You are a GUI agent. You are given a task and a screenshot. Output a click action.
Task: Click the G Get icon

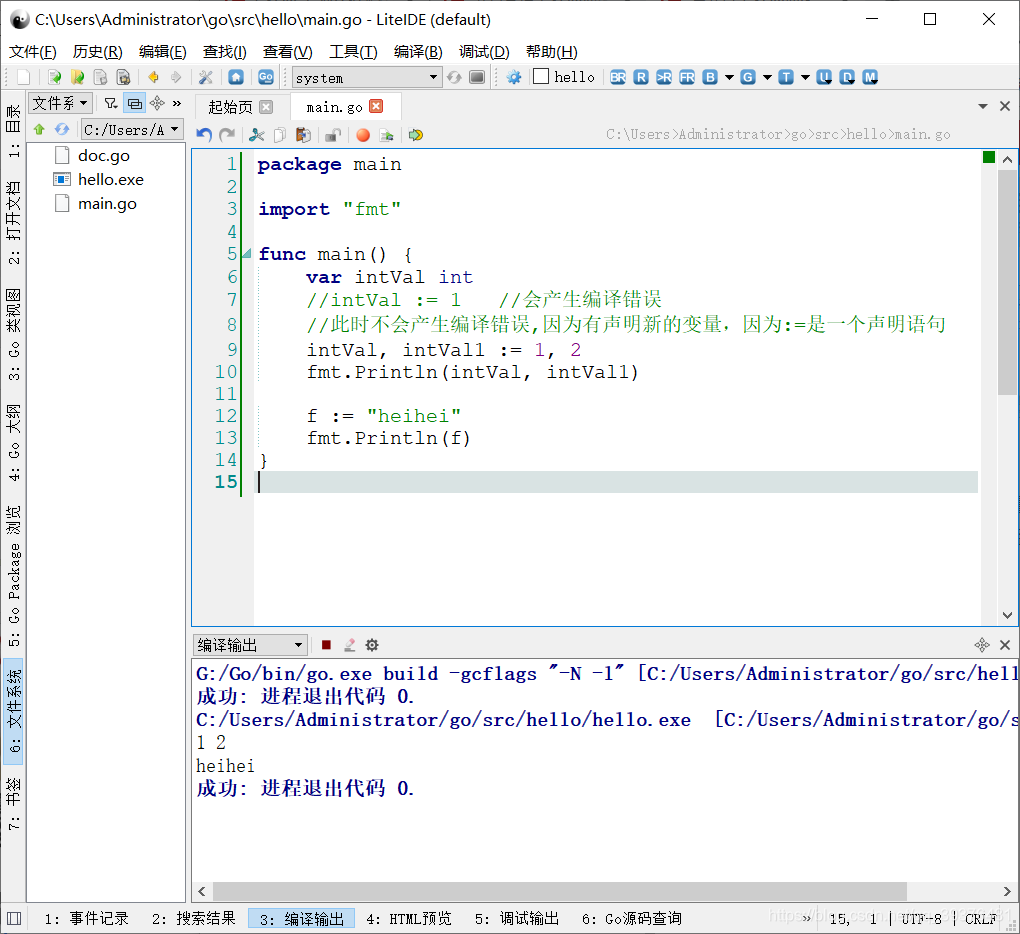coord(748,77)
